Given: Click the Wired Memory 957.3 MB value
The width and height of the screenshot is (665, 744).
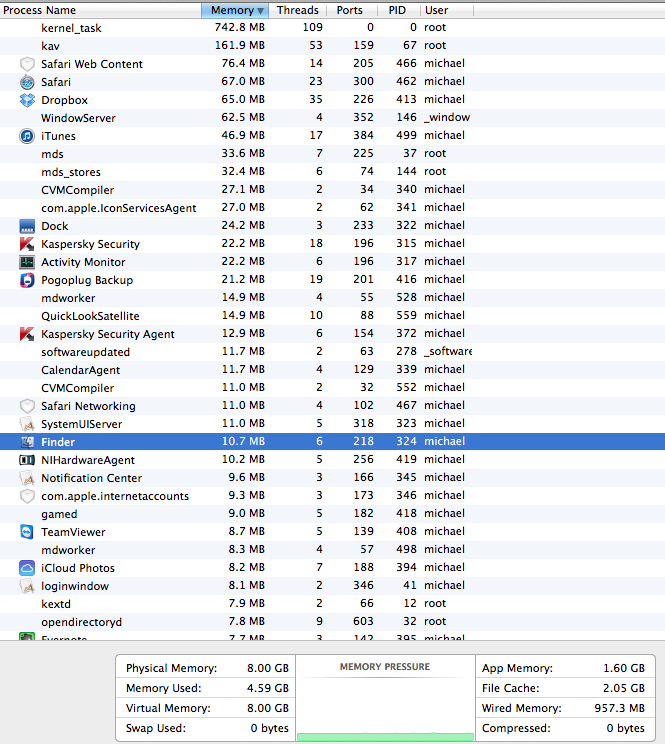Looking at the screenshot, I should 619,708.
